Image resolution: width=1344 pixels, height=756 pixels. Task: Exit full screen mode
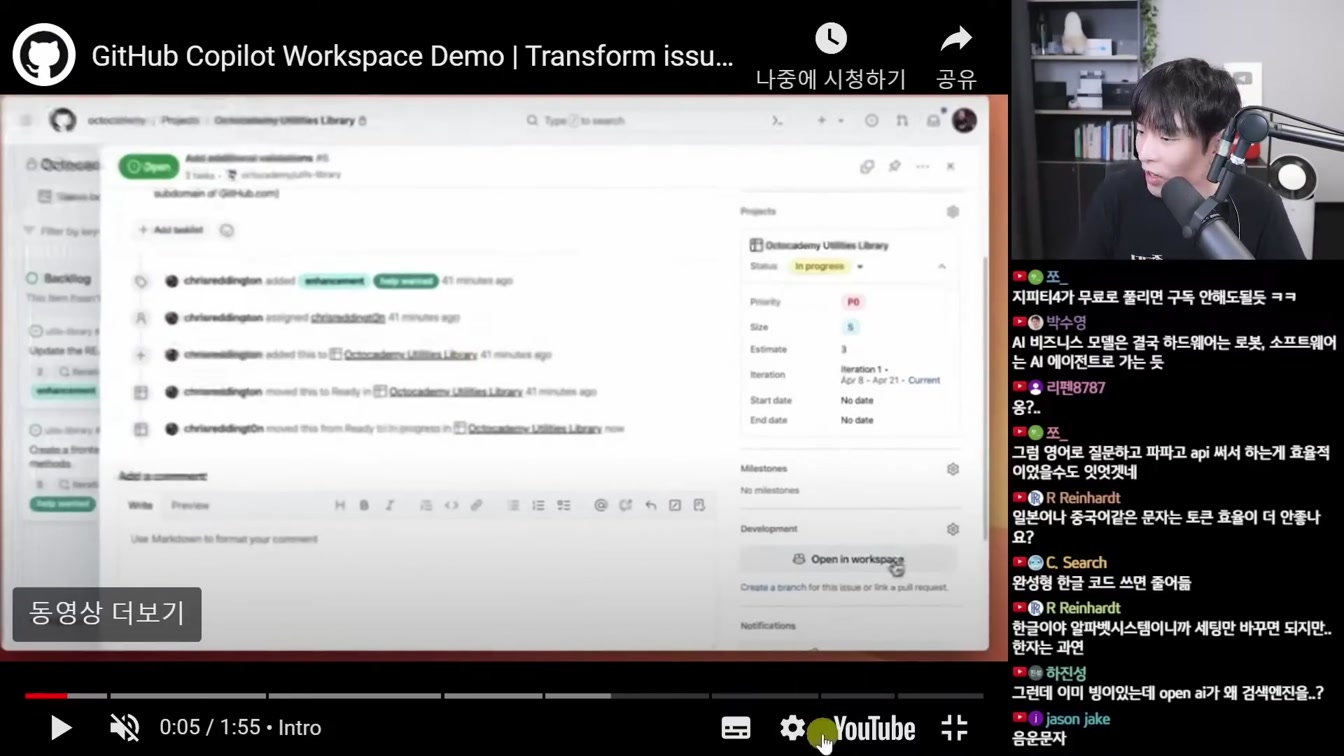point(954,728)
